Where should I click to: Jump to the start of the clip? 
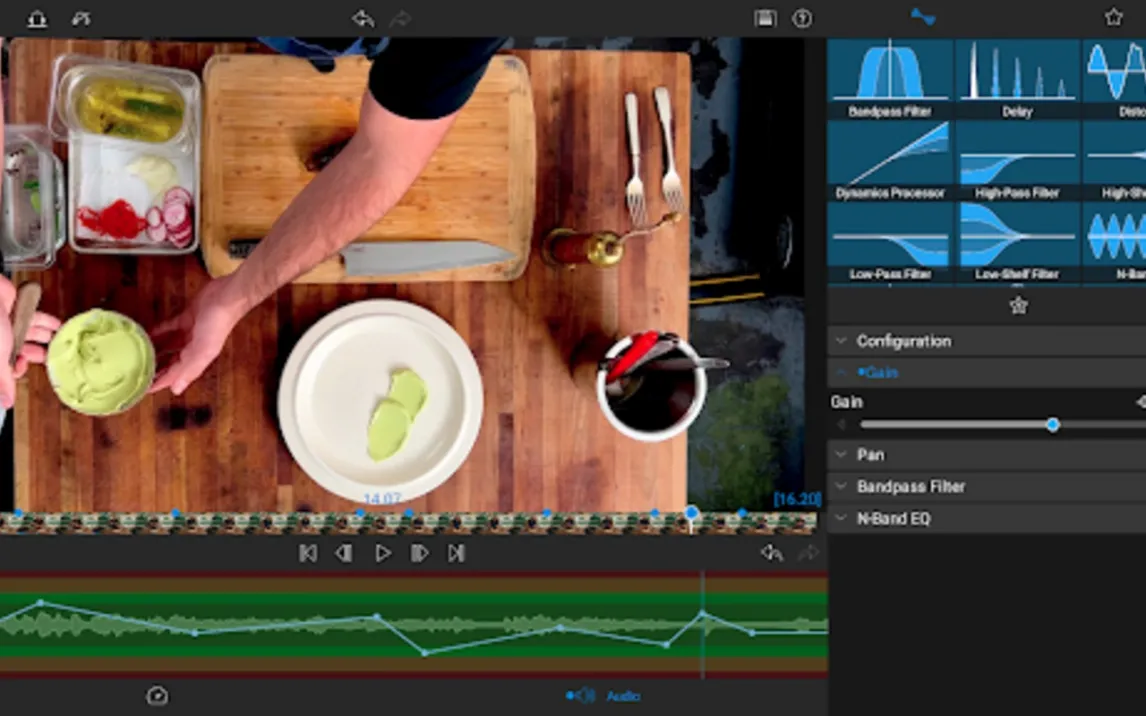point(308,553)
